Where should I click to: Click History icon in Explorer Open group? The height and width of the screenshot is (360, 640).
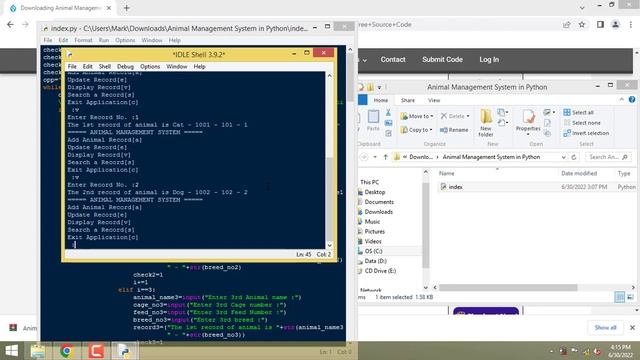point(547,133)
